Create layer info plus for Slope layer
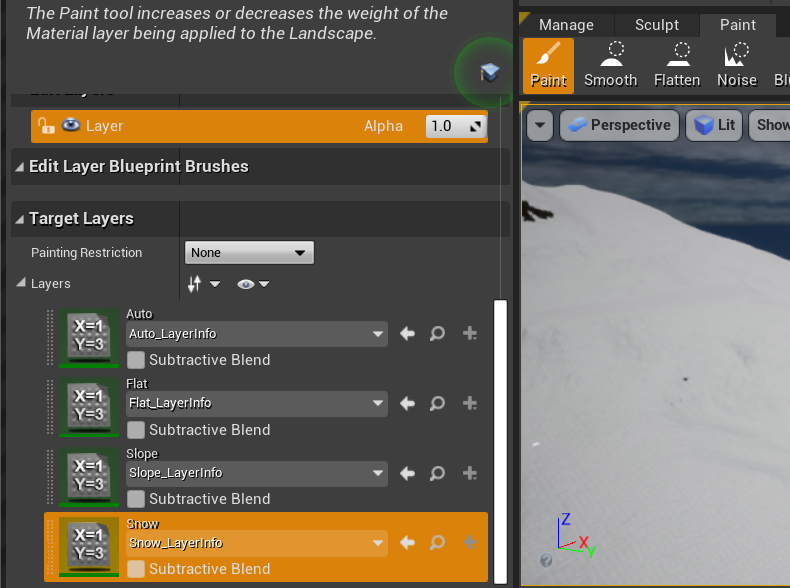 470,473
